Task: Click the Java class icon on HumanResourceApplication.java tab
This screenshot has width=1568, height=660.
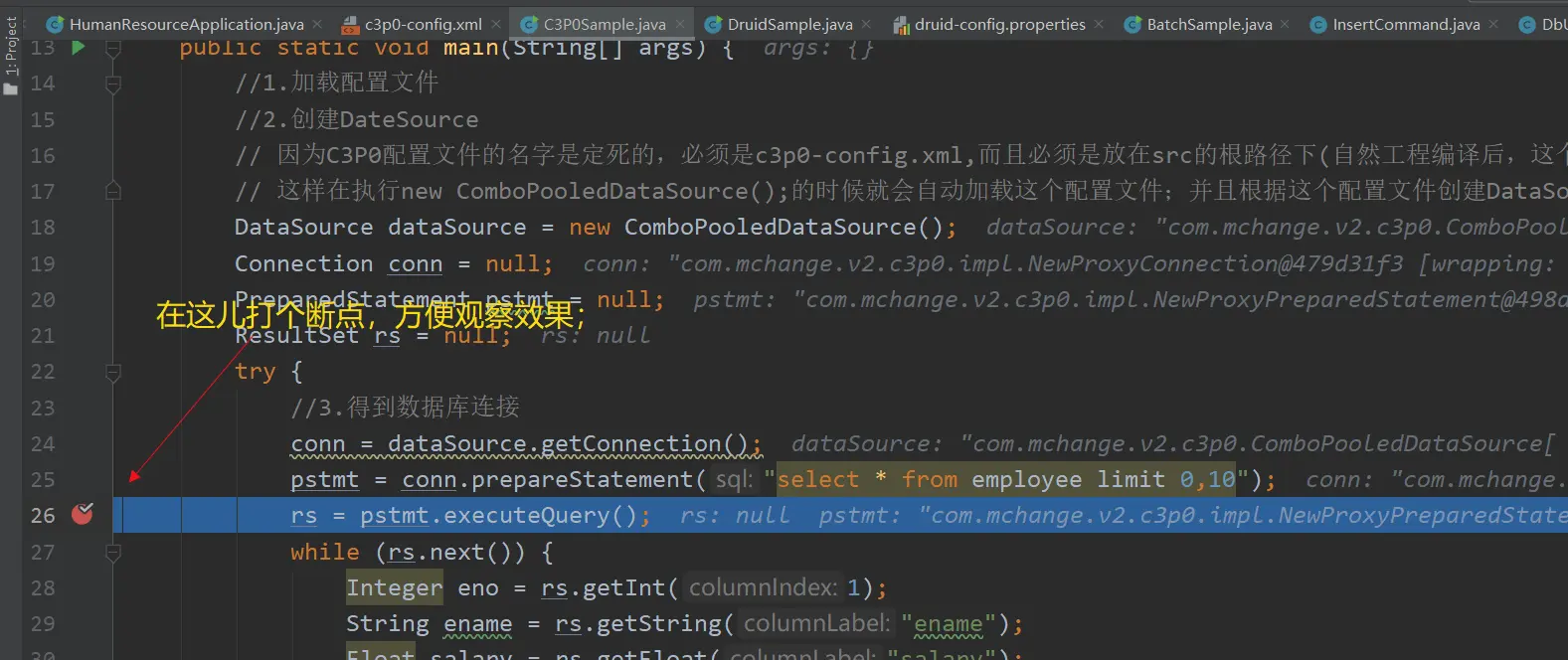Action: [56, 25]
